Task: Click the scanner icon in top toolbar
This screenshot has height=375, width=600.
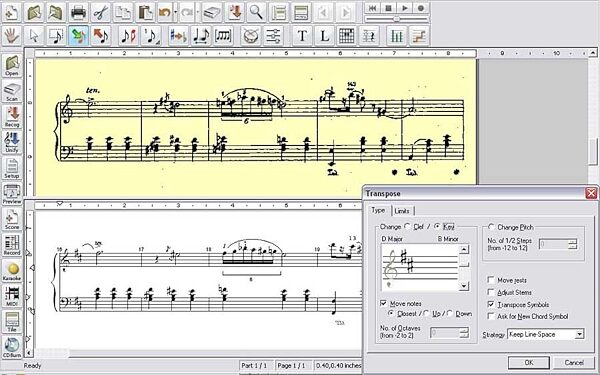Action: coord(212,12)
